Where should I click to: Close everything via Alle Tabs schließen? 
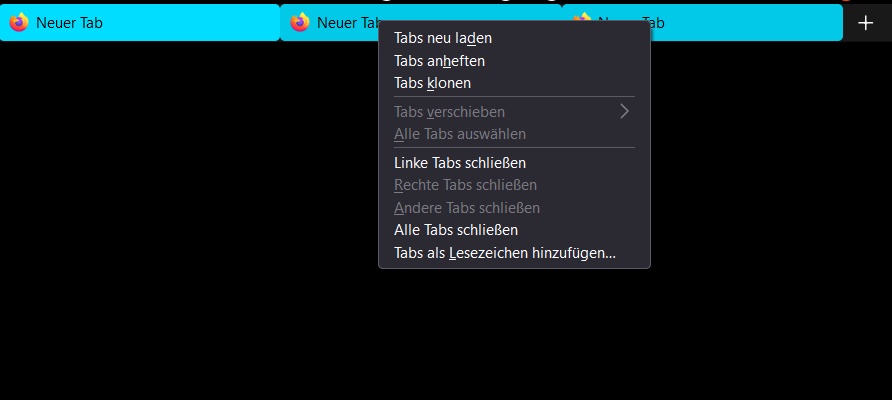(456, 230)
